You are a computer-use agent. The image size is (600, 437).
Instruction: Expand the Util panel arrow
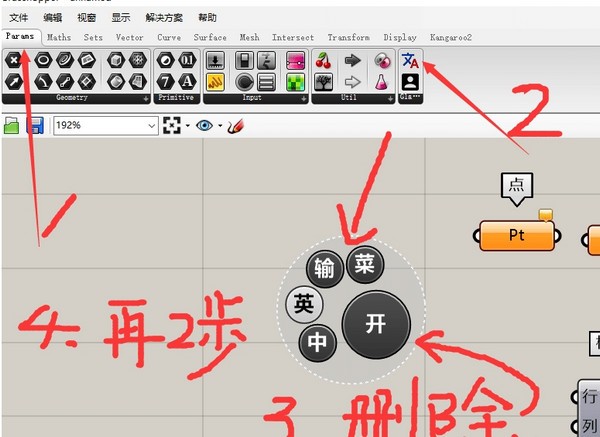391,99
